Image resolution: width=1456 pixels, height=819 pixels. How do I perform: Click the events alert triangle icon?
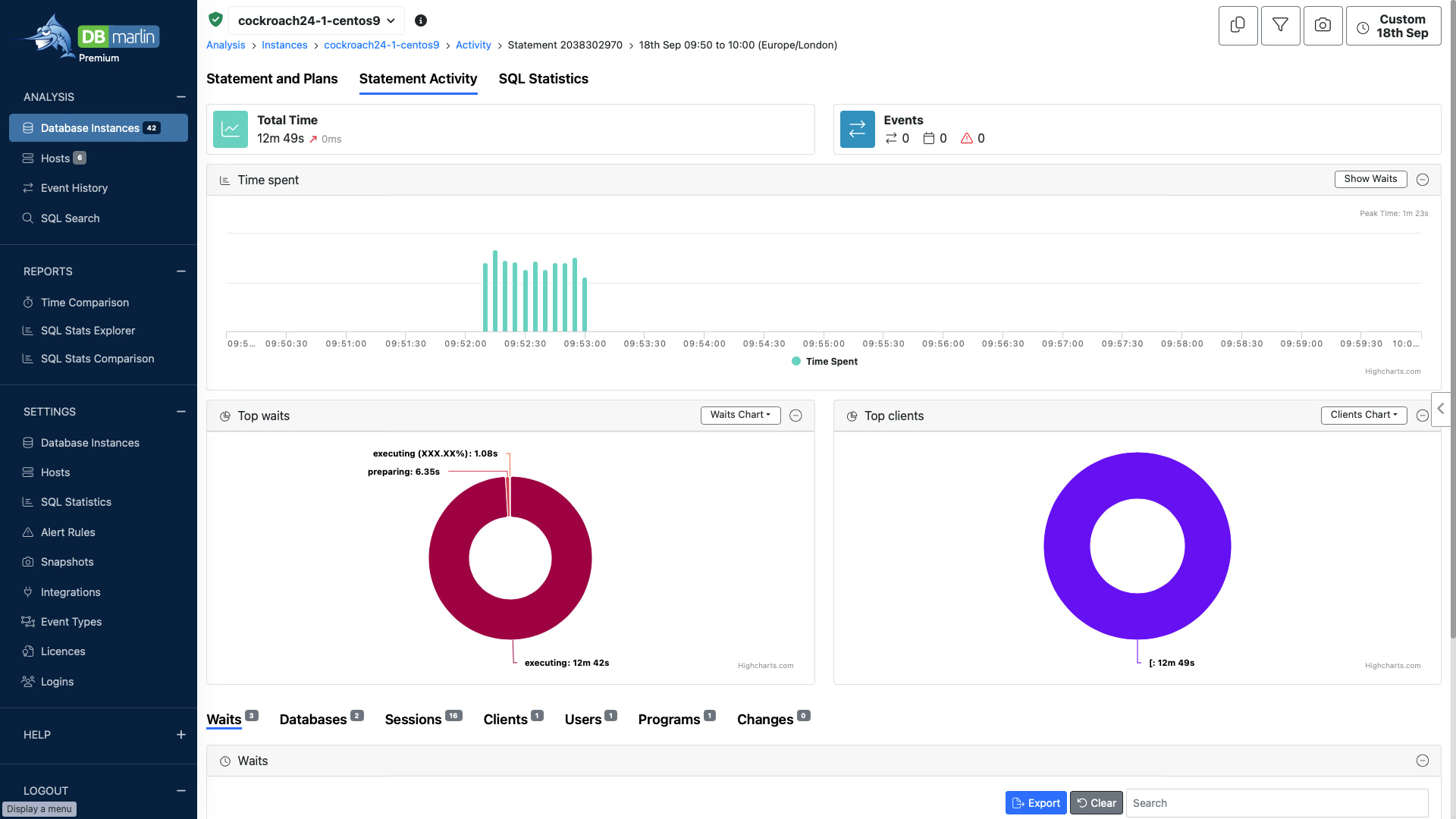coord(966,138)
